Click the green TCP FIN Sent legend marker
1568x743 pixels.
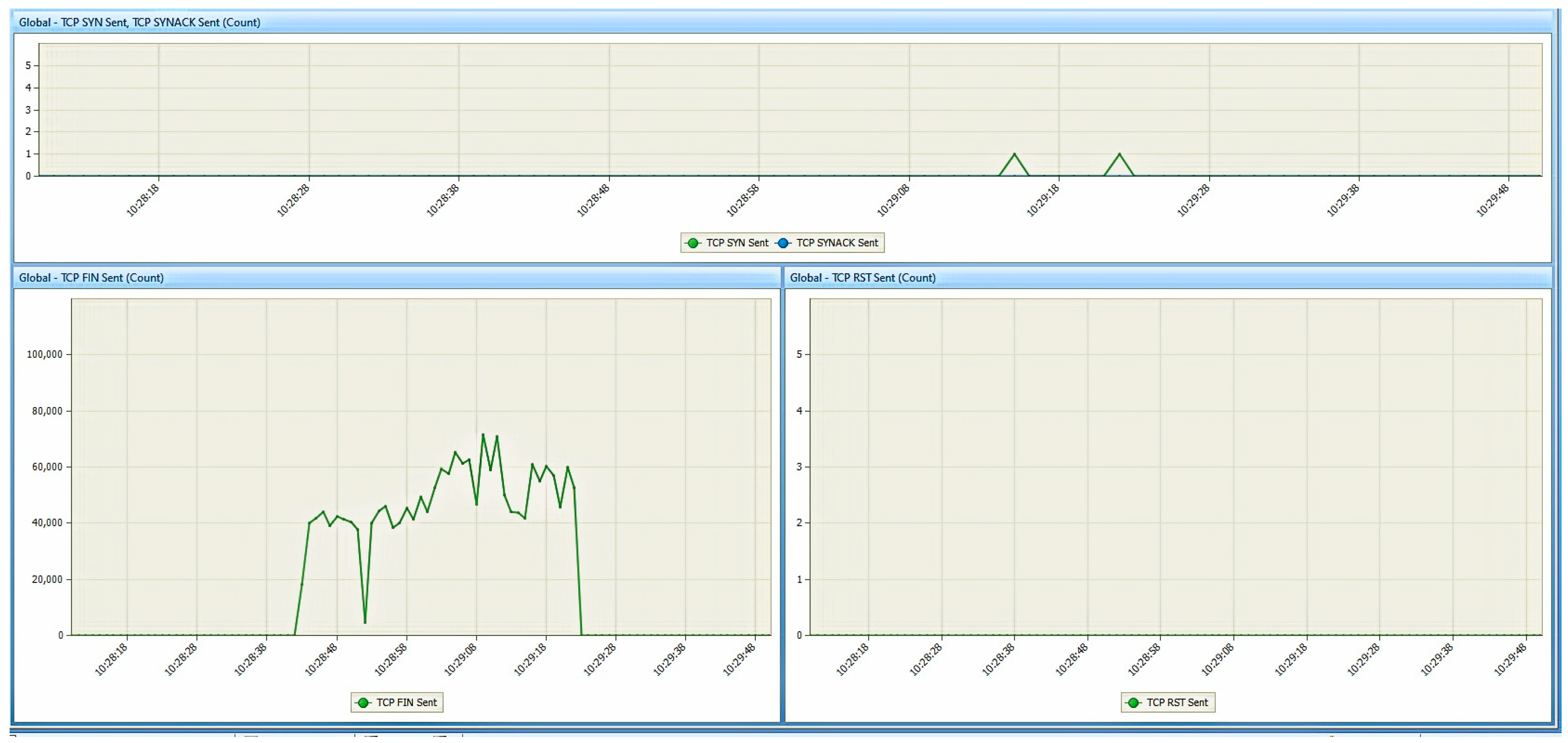point(364,703)
